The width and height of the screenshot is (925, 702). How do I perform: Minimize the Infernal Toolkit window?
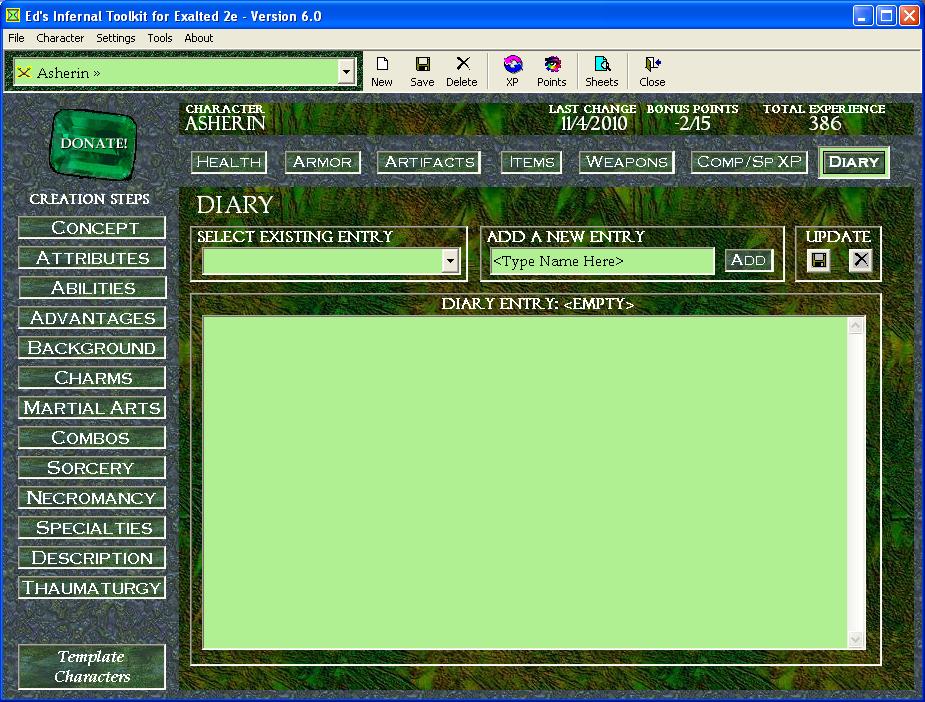862,16
